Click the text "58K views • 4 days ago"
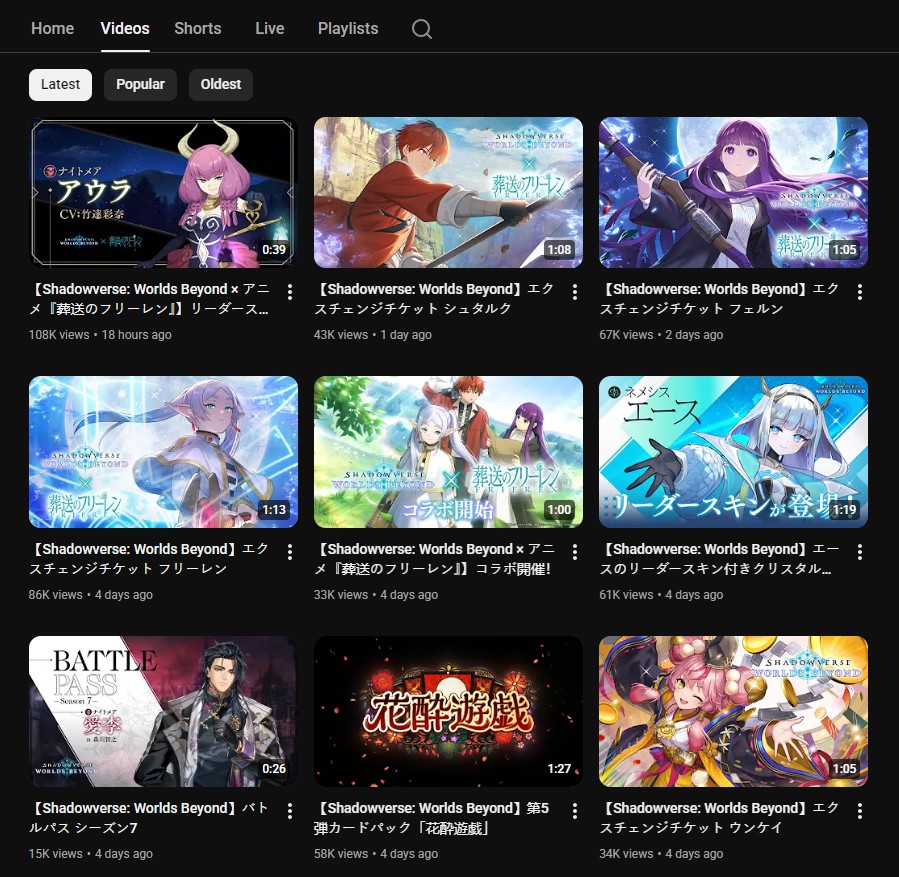This screenshot has height=877, width=899. point(376,854)
